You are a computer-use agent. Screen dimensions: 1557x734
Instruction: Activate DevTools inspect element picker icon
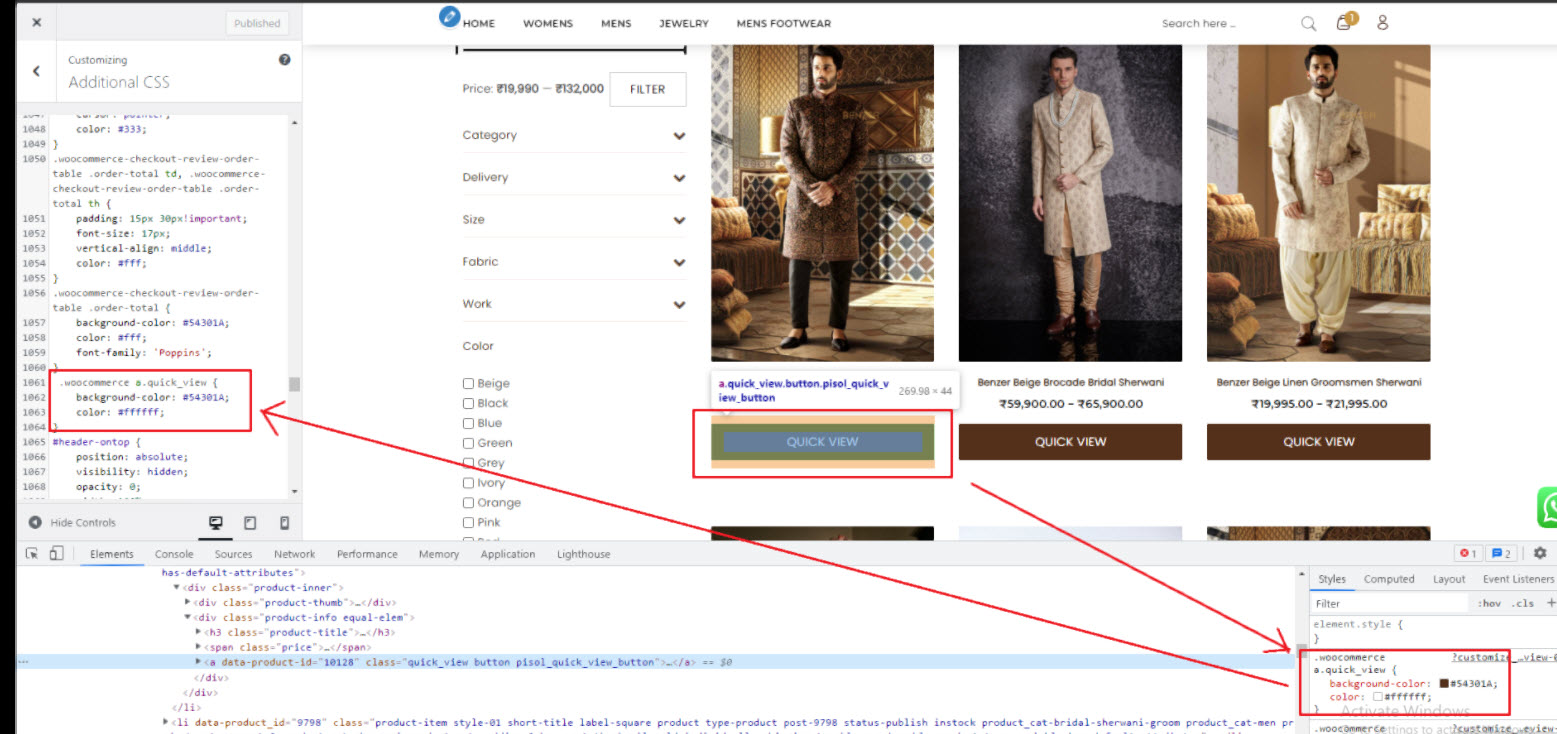click(x=32, y=553)
